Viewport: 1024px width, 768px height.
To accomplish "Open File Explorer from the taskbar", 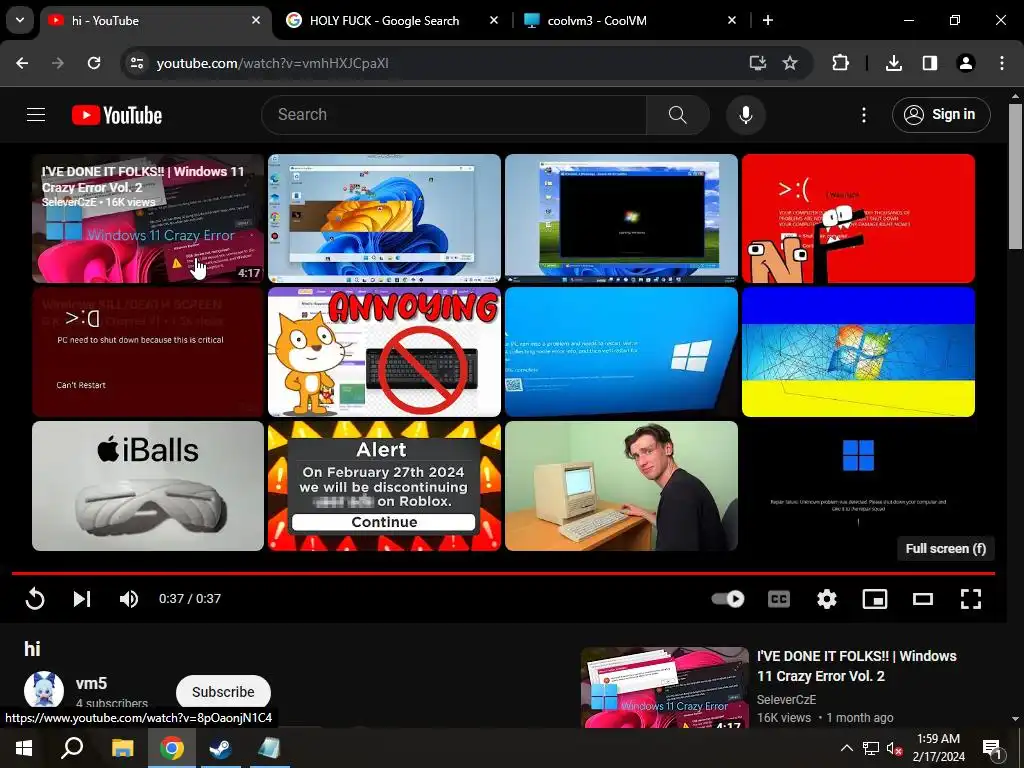I will pos(122,748).
